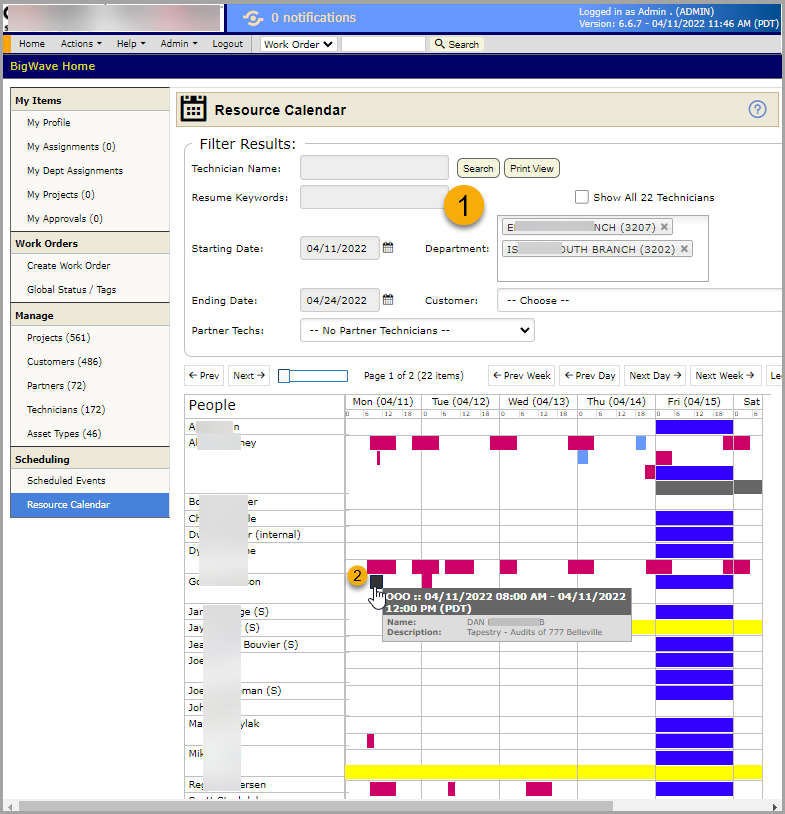Click the Mon (04/11) column header
This screenshot has width=785, height=814.
[x=383, y=401]
